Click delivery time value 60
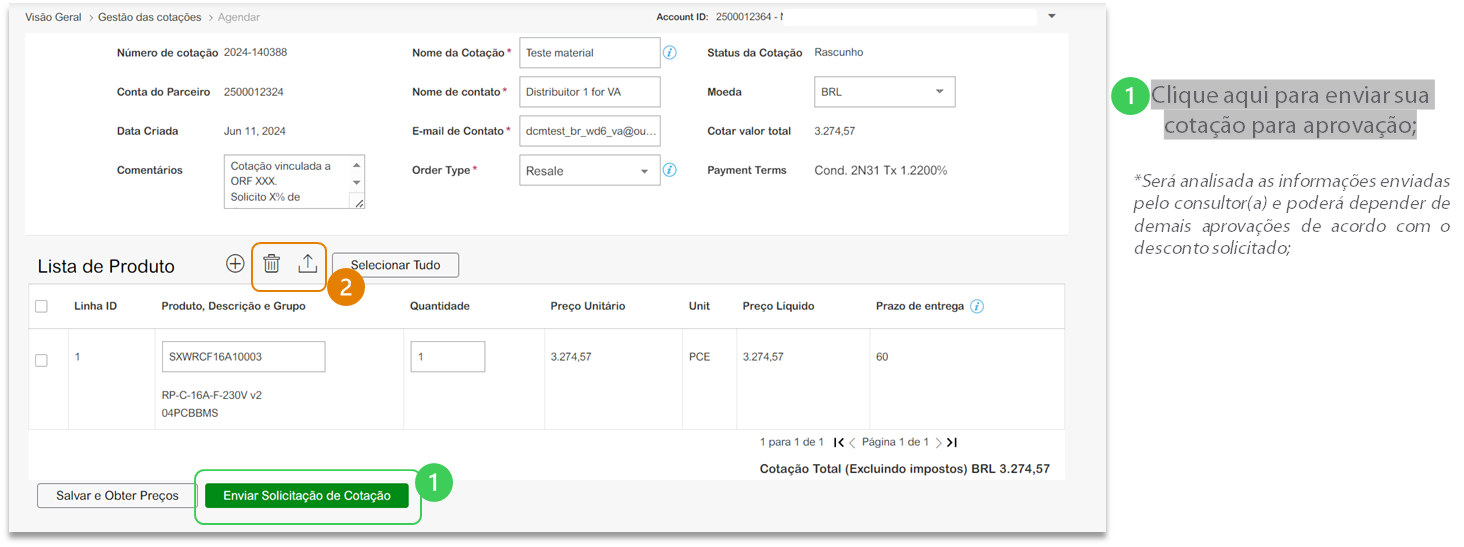Screen dimensions: 1464x547 click(882, 357)
